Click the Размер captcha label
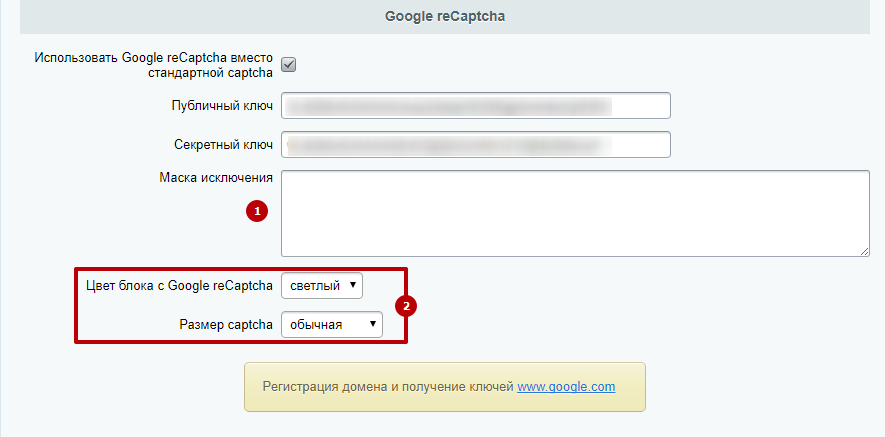Viewport: 885px width, 437px height. click(x=226, y=325)
